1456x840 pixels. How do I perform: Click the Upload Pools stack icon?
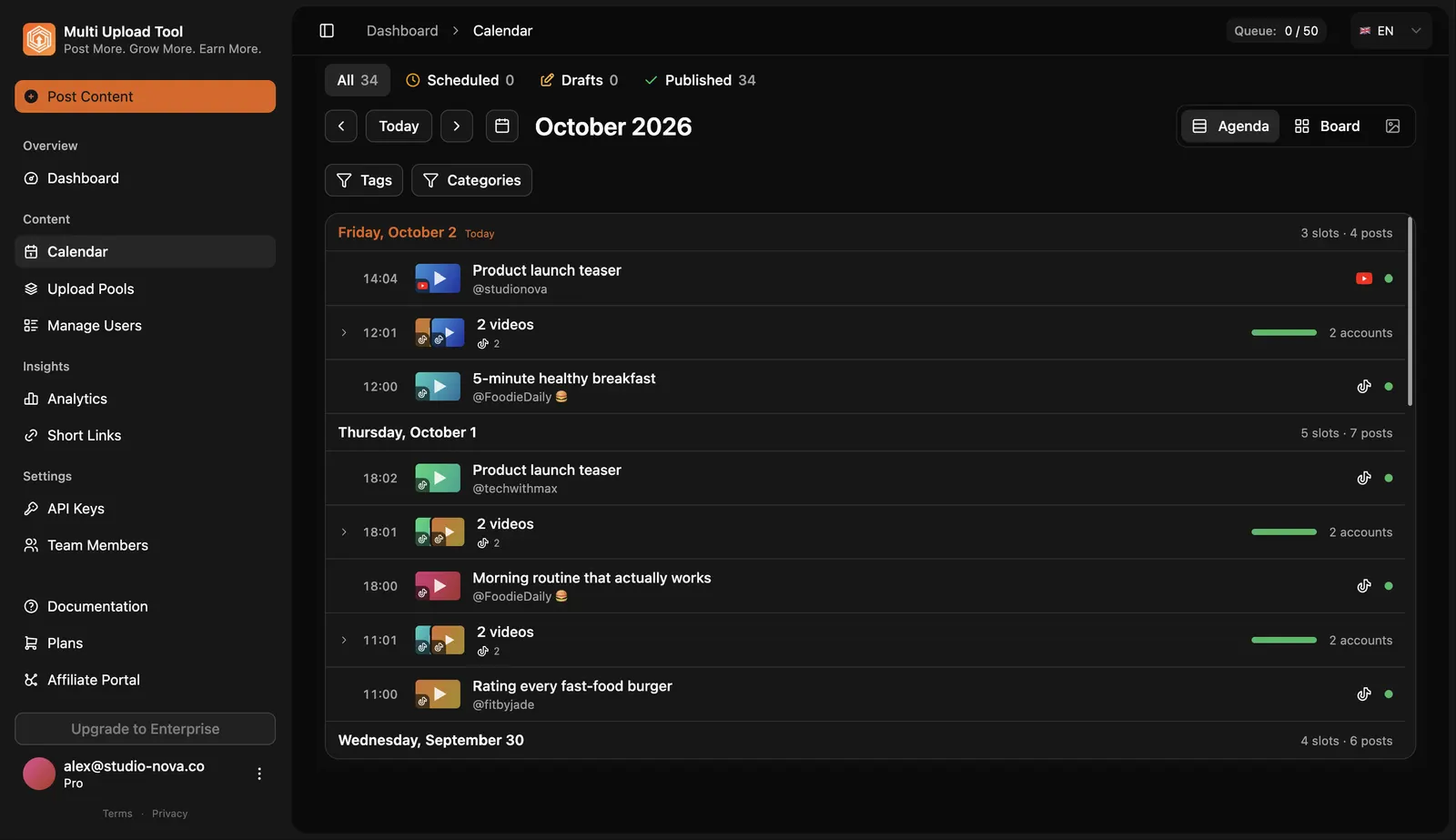(31, 288)
